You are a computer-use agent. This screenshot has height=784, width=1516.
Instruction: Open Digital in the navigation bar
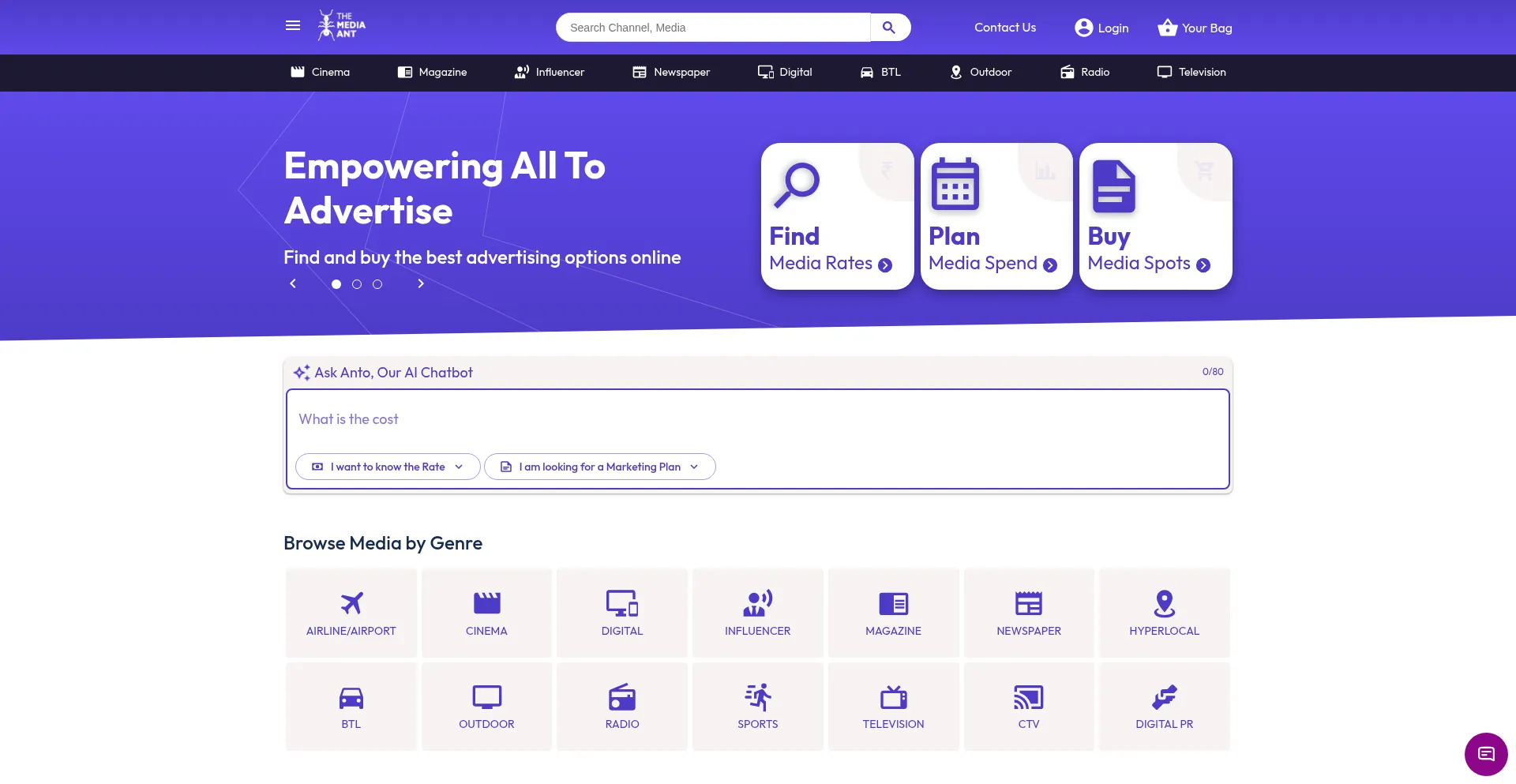pyautogui.click(x=785, y=72)
